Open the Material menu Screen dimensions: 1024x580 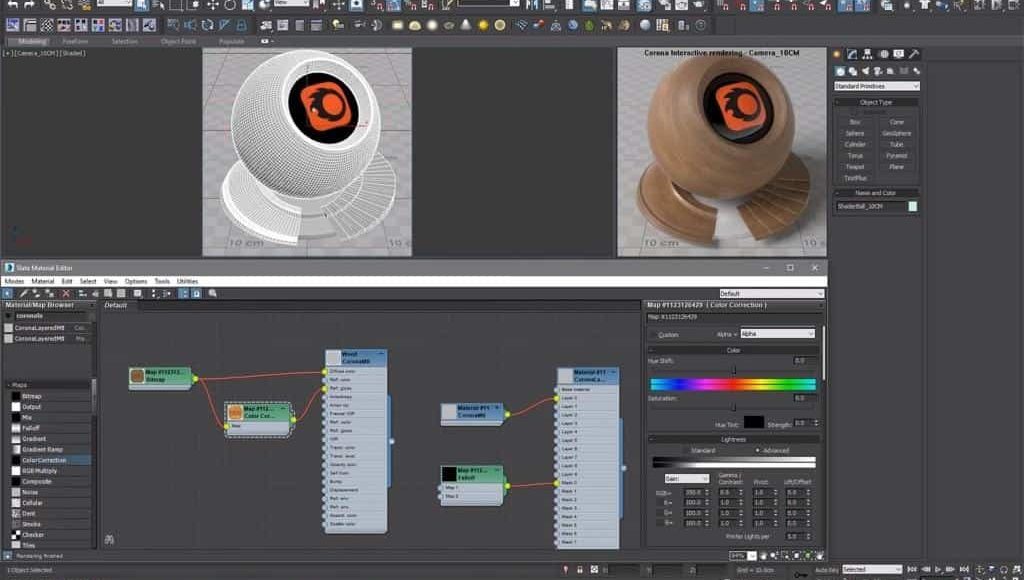point(42,281)
